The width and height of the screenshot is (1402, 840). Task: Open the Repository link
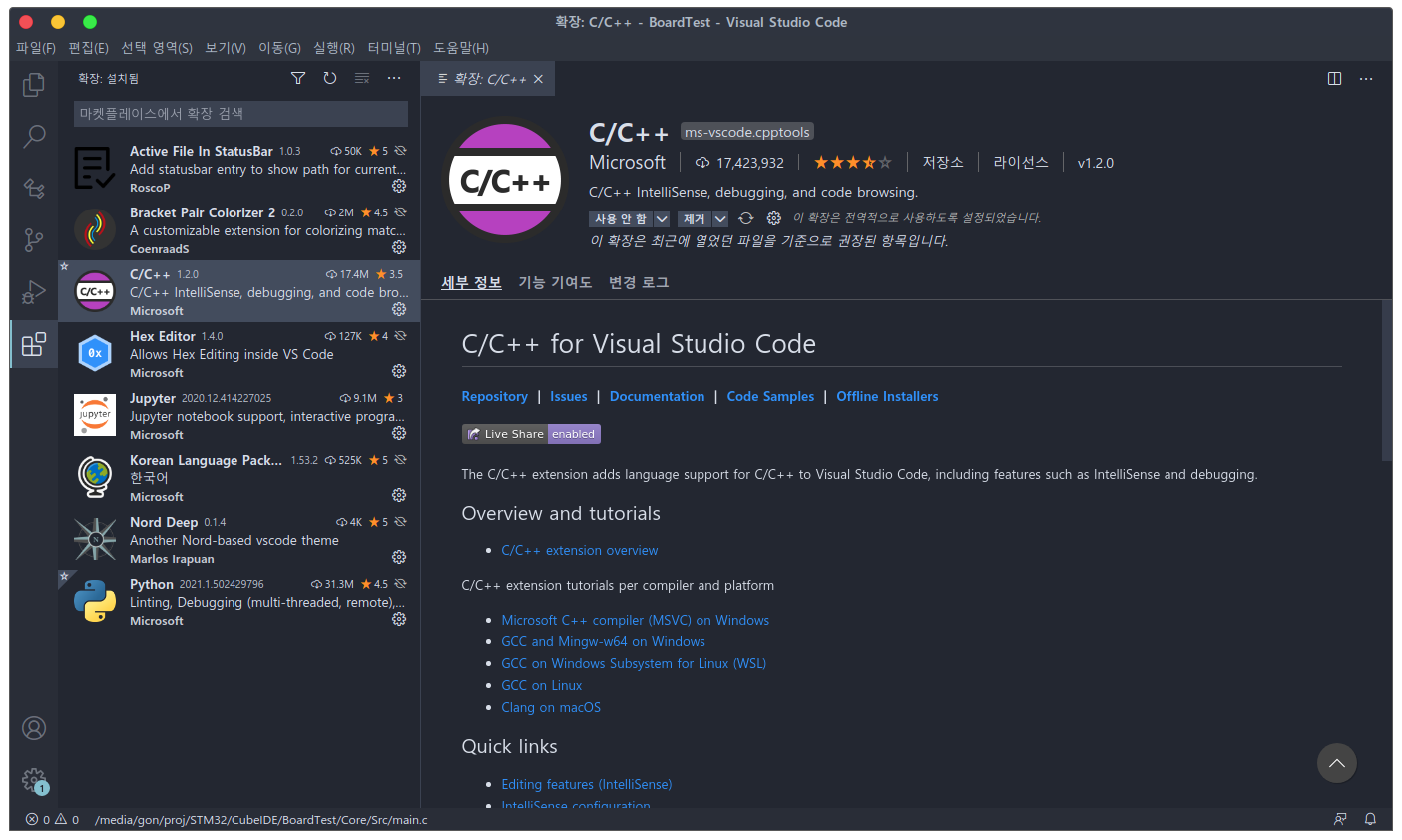(x=494, y=396)
